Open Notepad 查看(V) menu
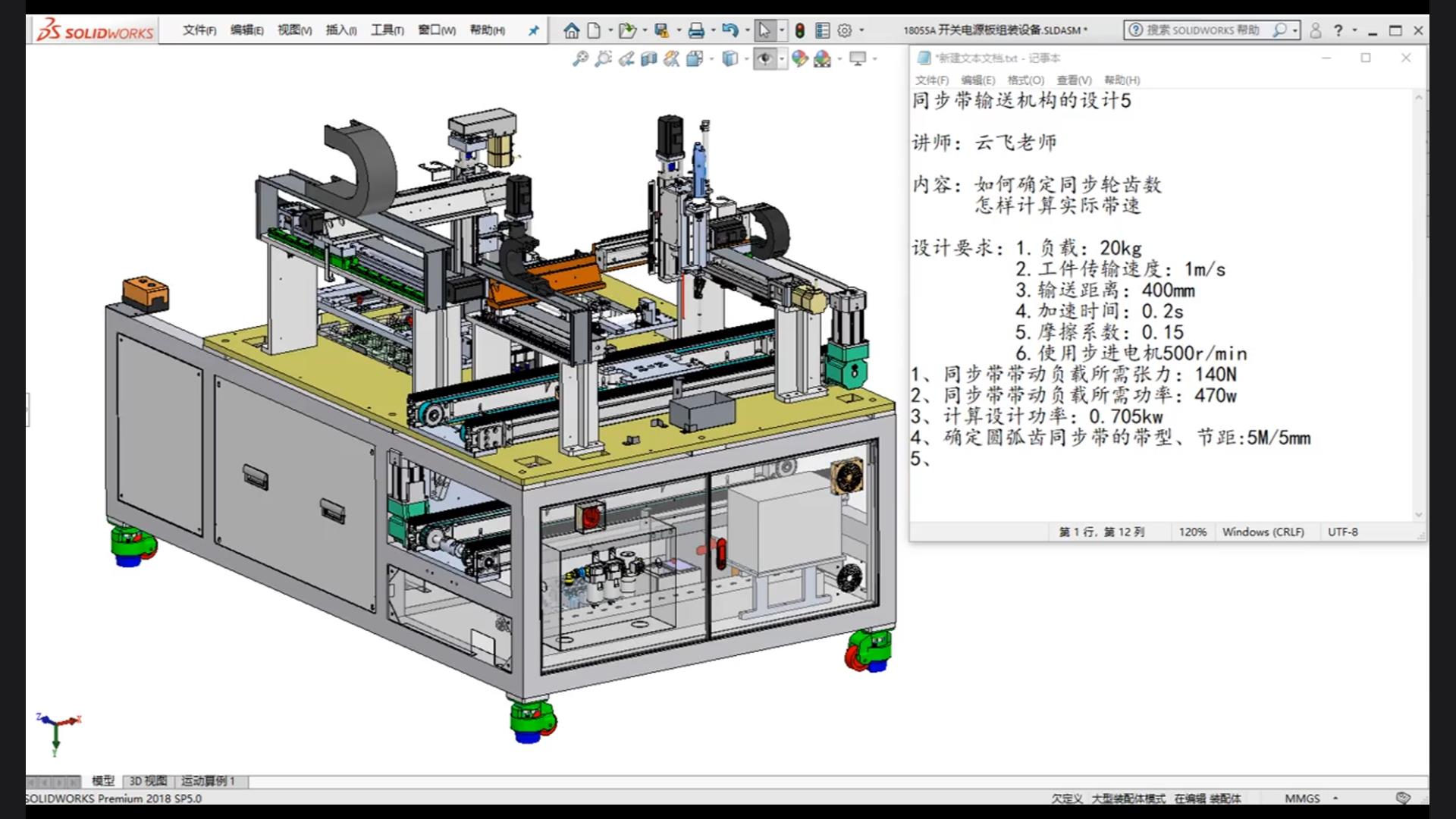Screen dimensions: 1456x819 point(1075,80)
